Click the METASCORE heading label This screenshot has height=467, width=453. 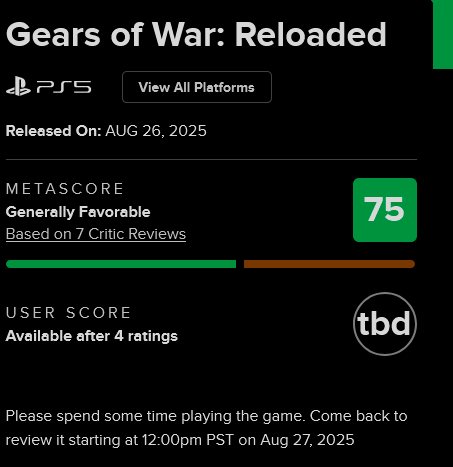65,189
